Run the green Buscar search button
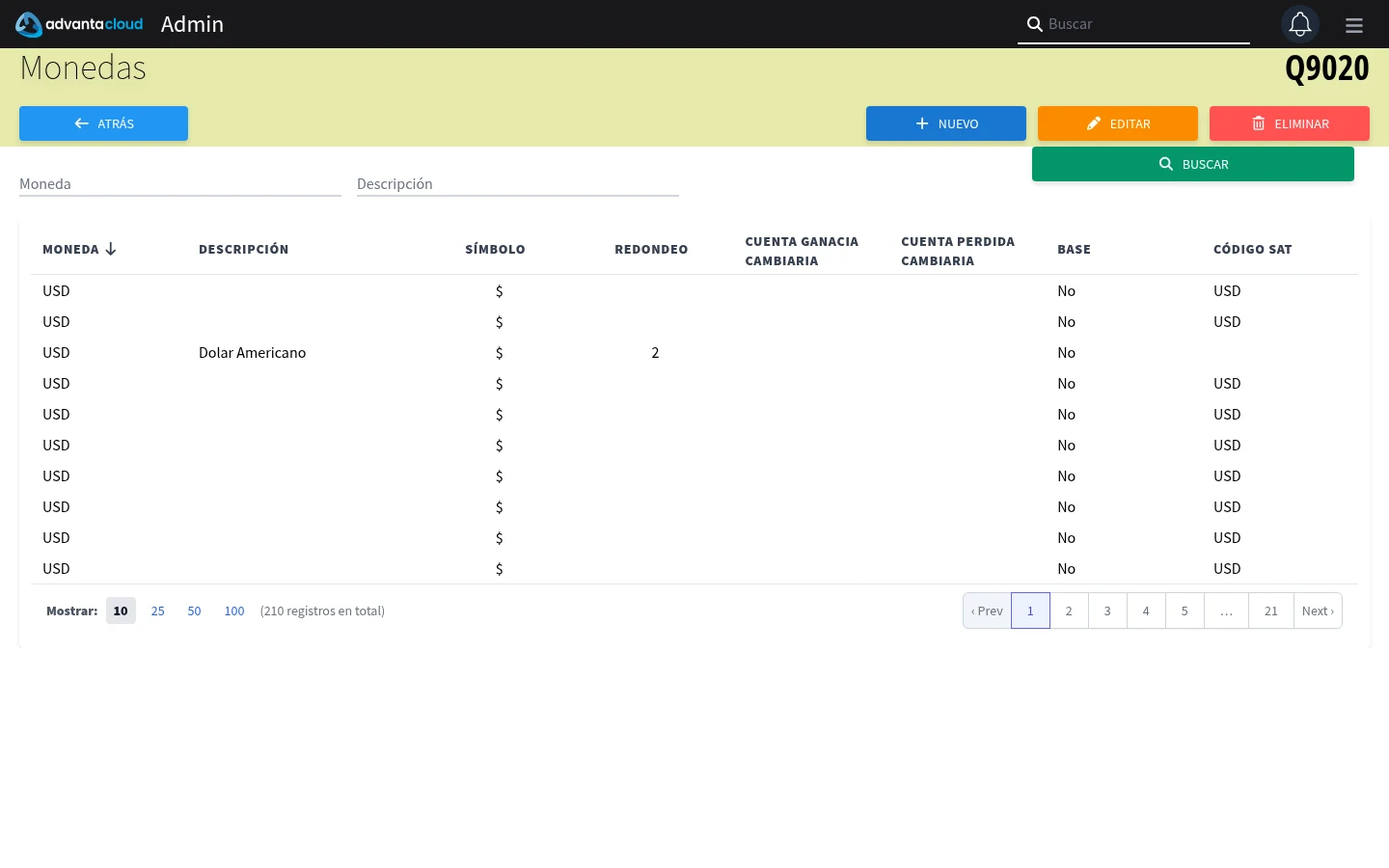 click(x=1193, y=164)
